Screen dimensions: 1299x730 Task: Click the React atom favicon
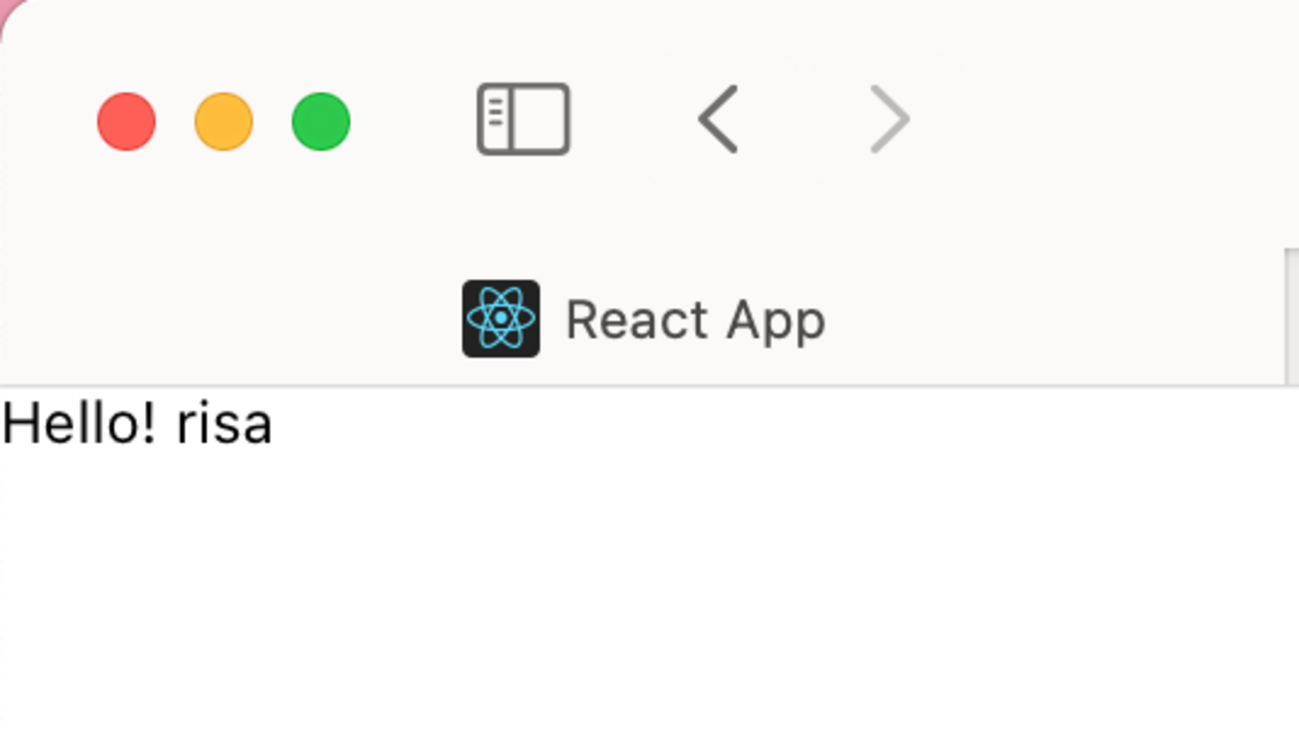tap(501, 319)
